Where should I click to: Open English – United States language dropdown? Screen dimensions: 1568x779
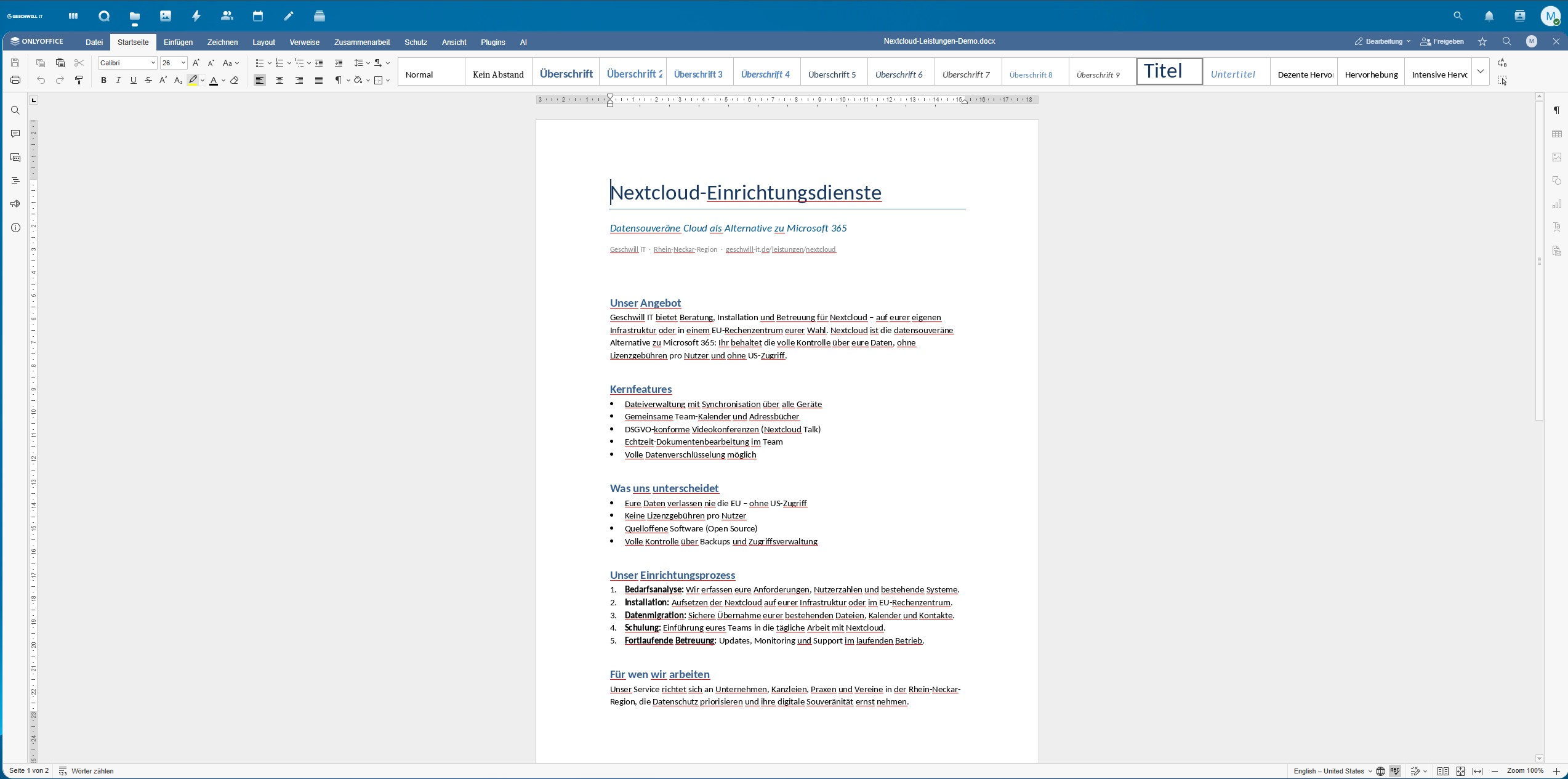[1333, 771]
